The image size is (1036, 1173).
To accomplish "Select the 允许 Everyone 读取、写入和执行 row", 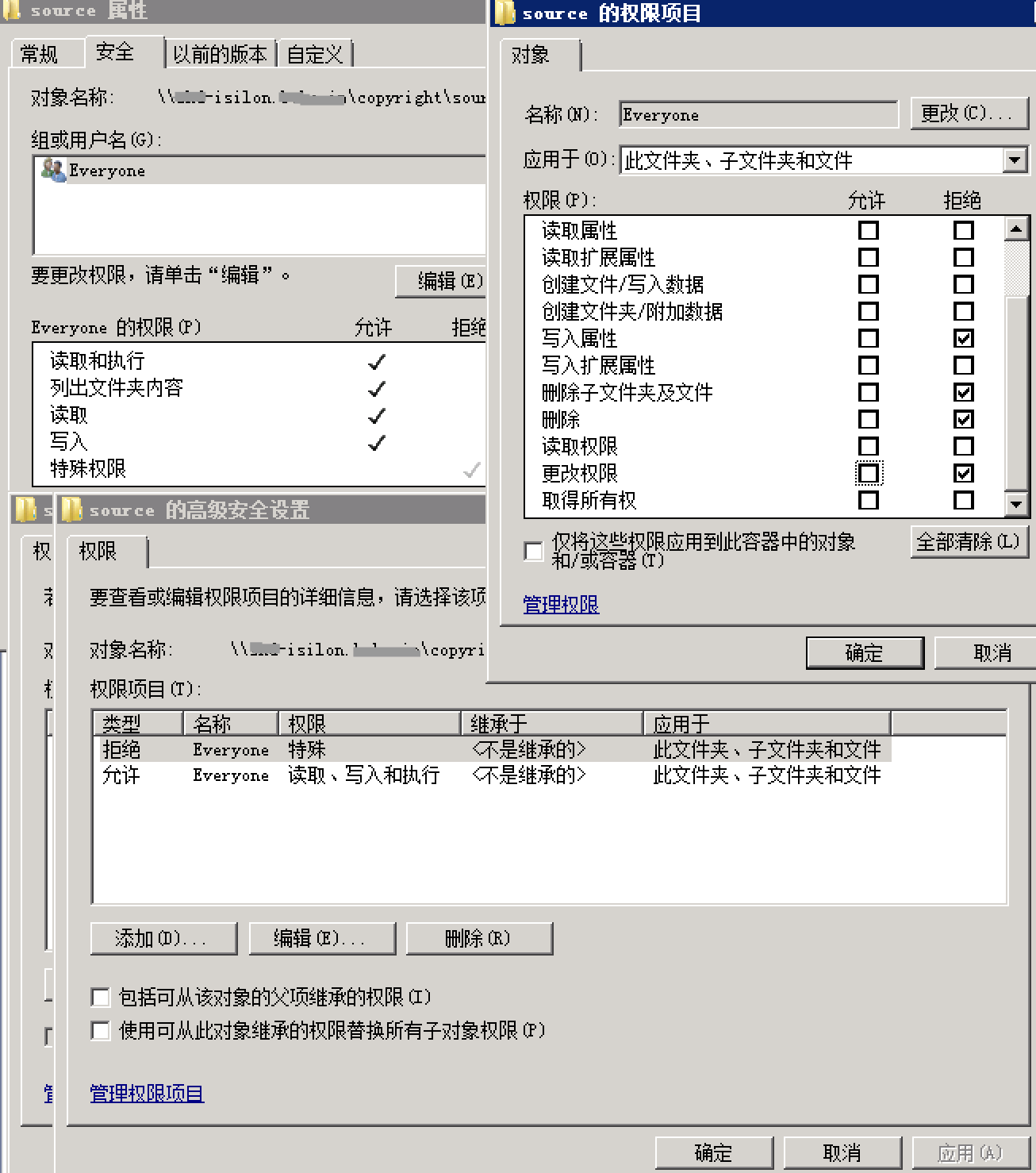I will 492,775.
